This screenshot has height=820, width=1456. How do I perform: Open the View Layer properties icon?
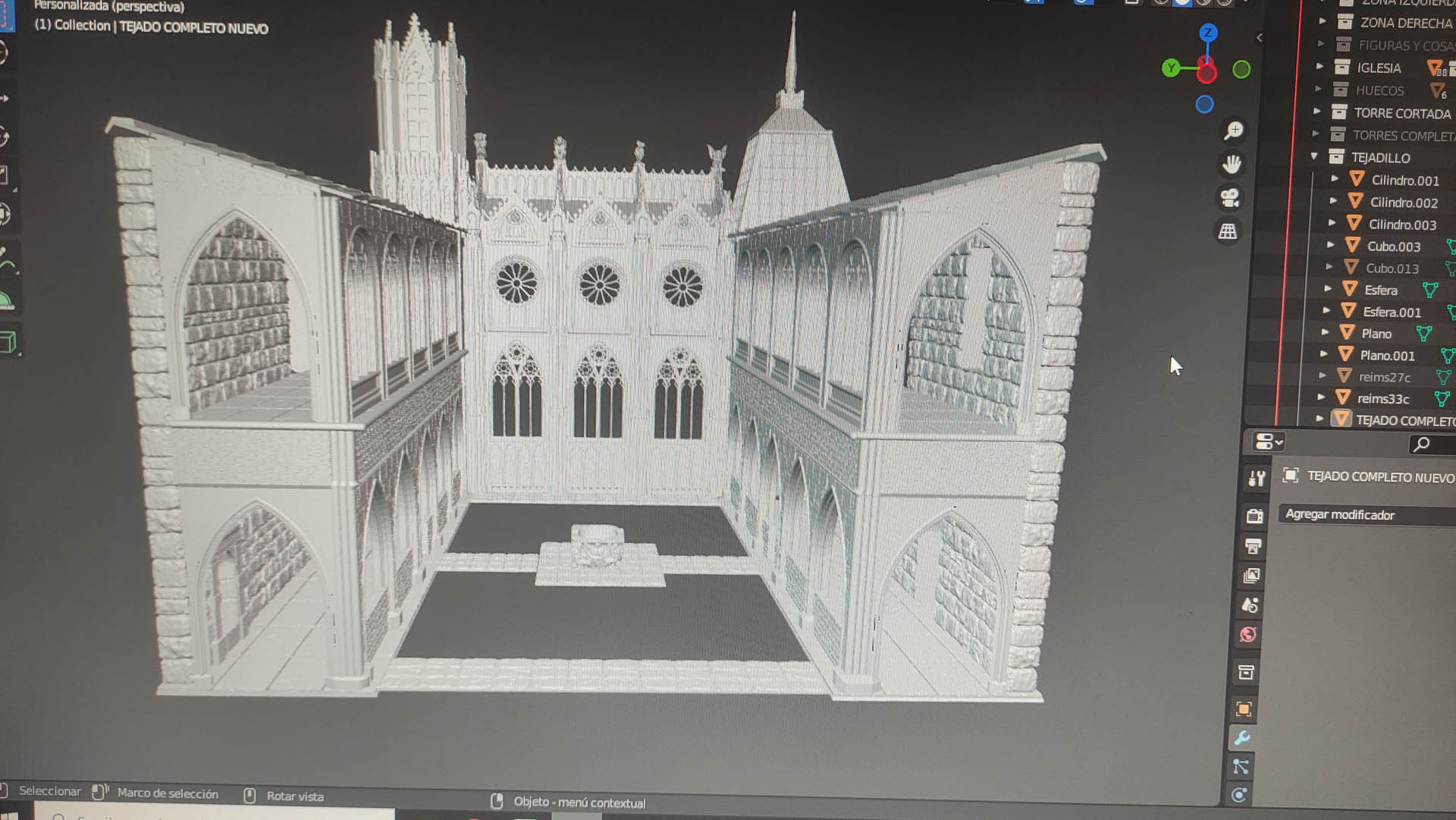pyautogui.click(x=1251, y=574)
